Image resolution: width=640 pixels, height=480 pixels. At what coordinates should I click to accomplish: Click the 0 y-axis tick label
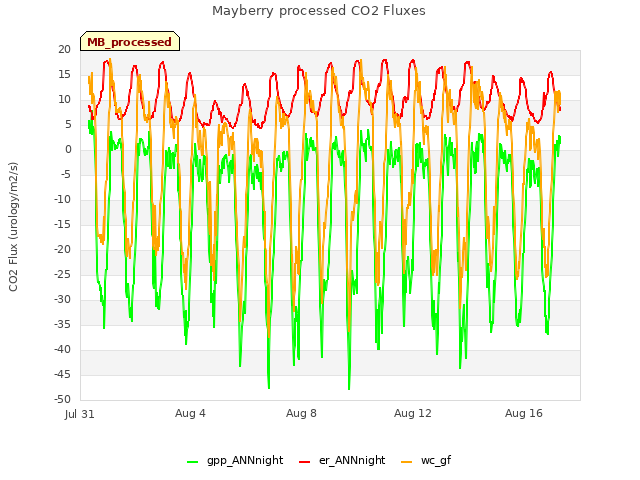(x=68, y=149)
